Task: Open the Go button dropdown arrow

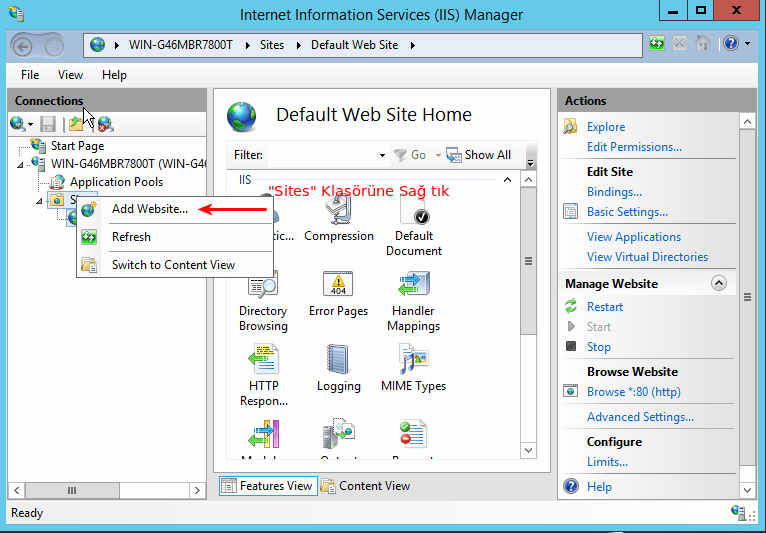Action: click(x=438, y=155)
